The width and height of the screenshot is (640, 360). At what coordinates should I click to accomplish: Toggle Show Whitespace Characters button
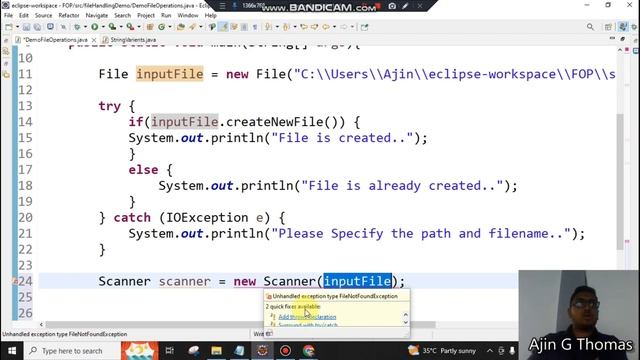[x=255, y=27]
